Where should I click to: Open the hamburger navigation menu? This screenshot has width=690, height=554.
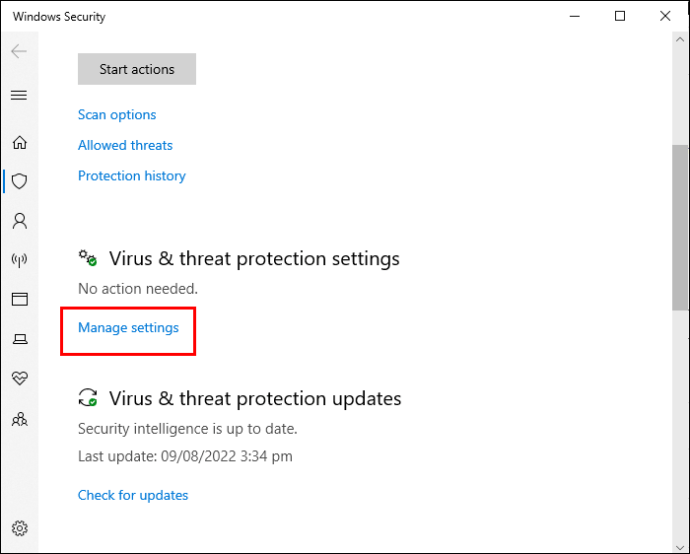coord(19,95)
